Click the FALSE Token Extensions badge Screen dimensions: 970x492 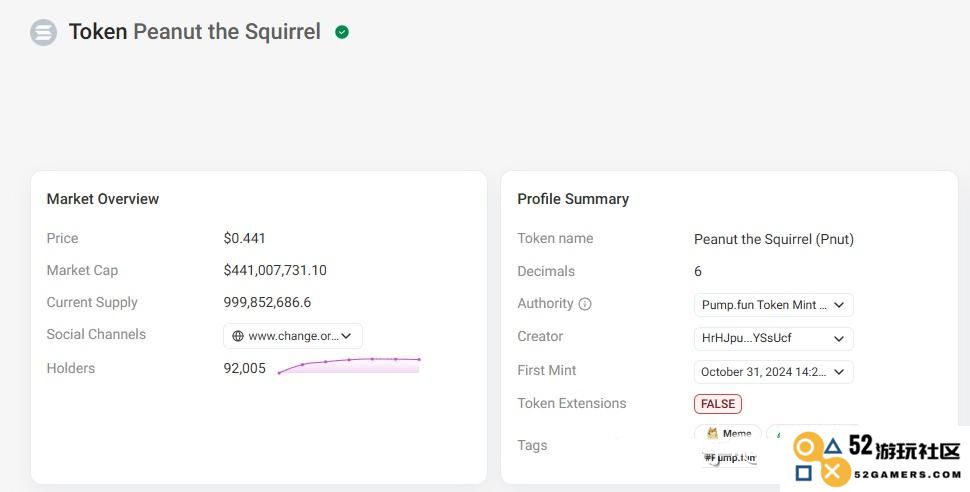click(x=718, y=404)
